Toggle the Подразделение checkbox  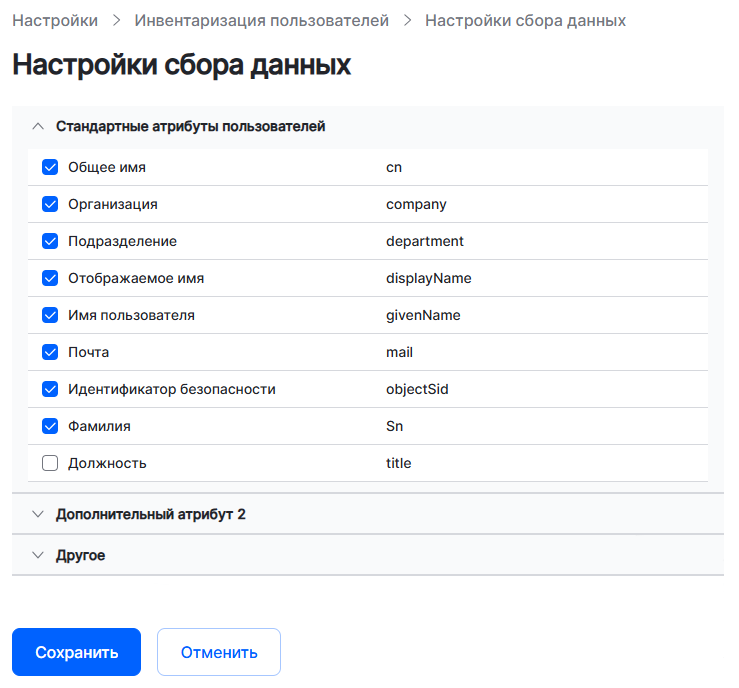(50, 241)
